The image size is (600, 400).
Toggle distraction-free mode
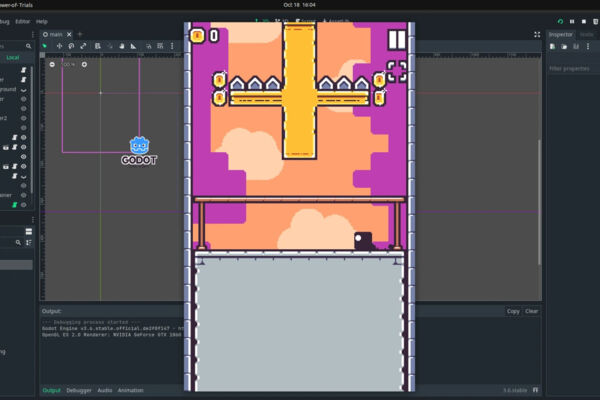(x=537, y=34)
